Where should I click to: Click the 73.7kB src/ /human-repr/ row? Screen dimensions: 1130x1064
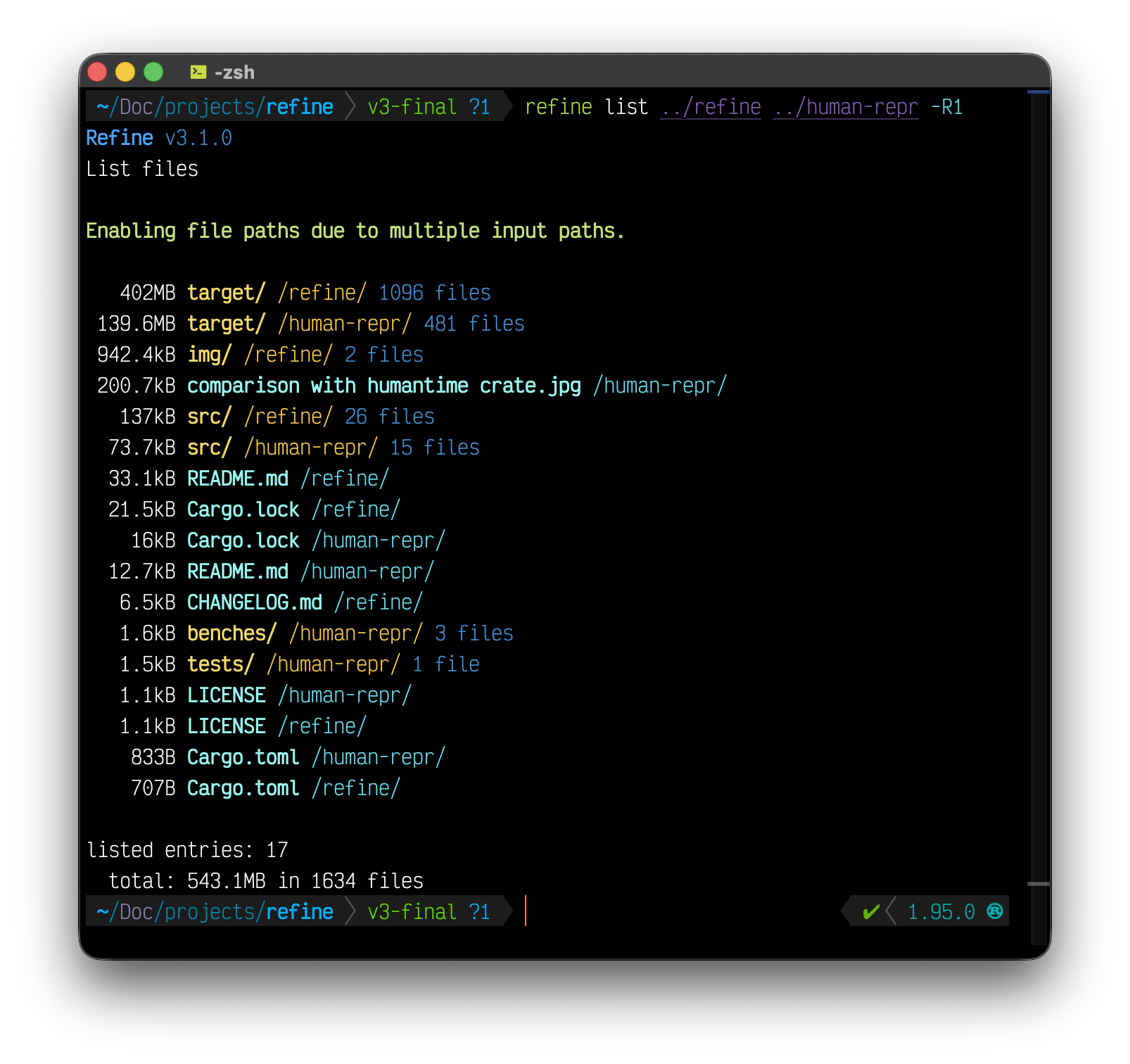tap(294, 448)
